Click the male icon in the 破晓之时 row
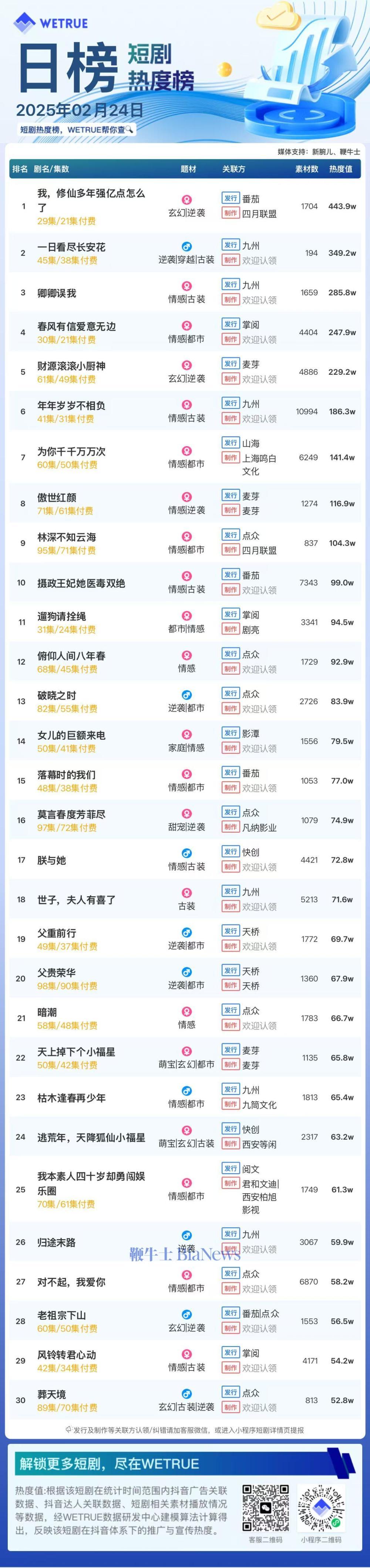 pyautogui.click(x=187, y=695)
